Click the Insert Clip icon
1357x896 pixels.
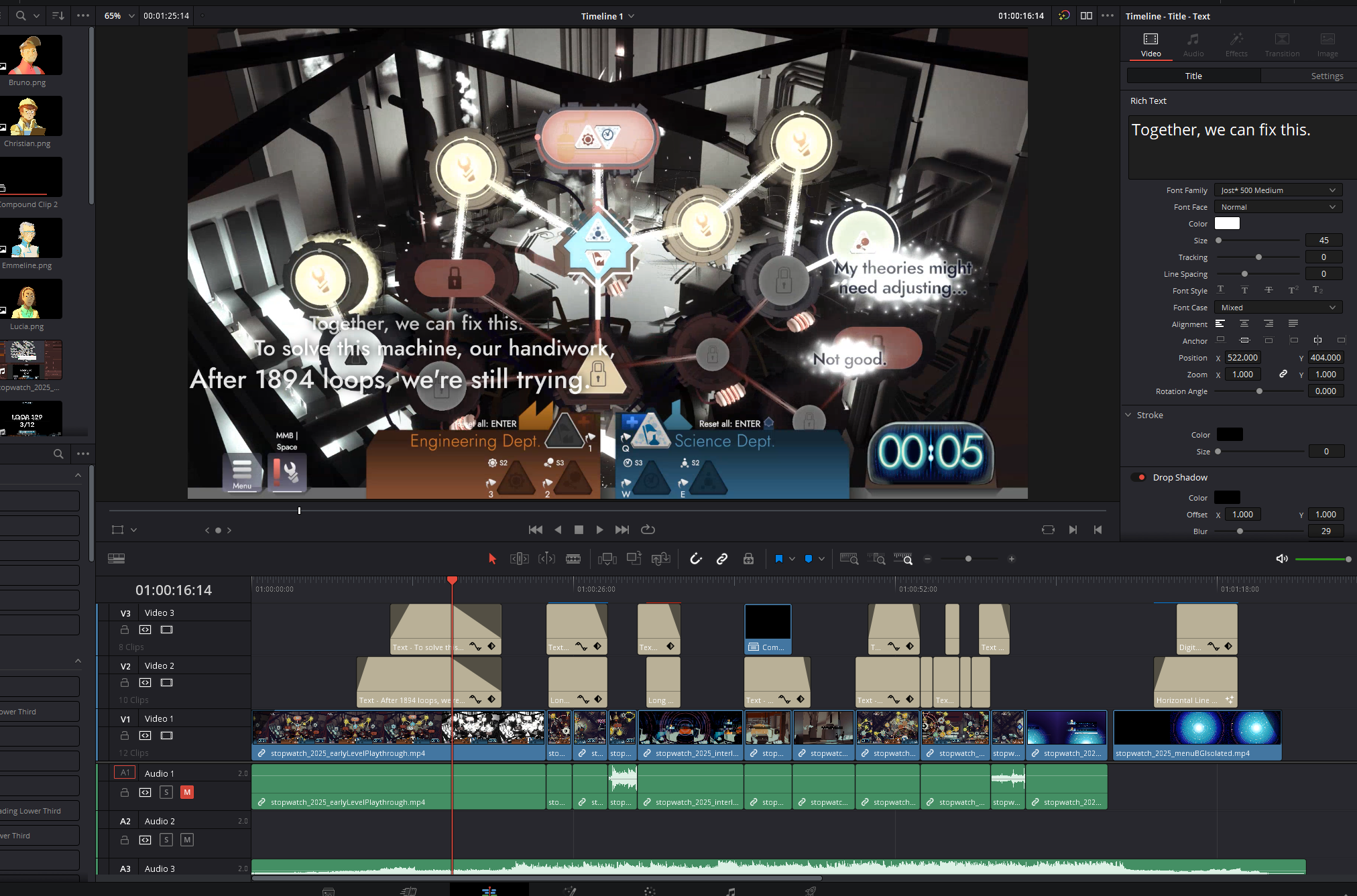607,559
